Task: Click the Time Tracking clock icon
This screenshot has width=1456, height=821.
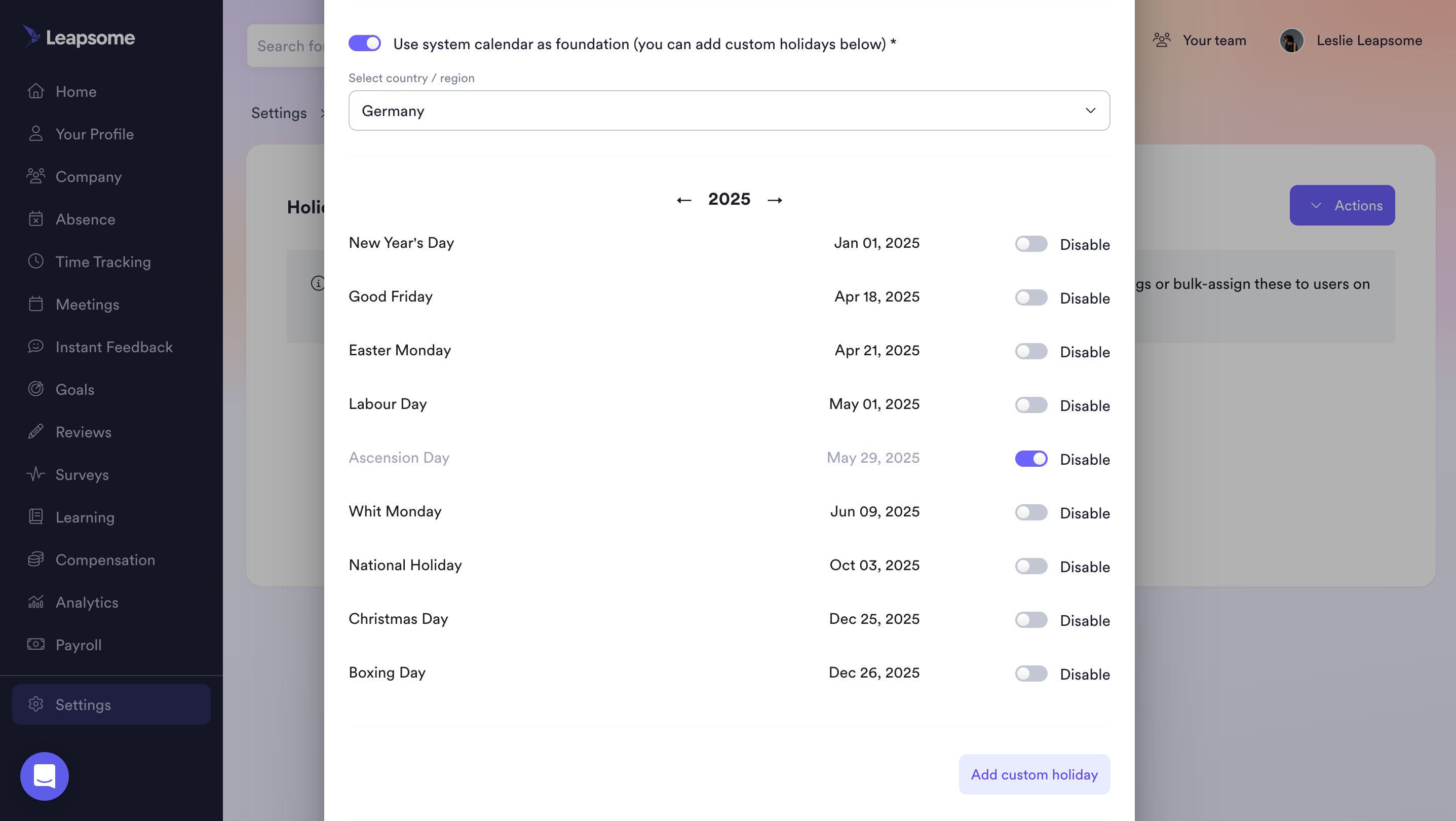Action: click(x=35, y=261)
